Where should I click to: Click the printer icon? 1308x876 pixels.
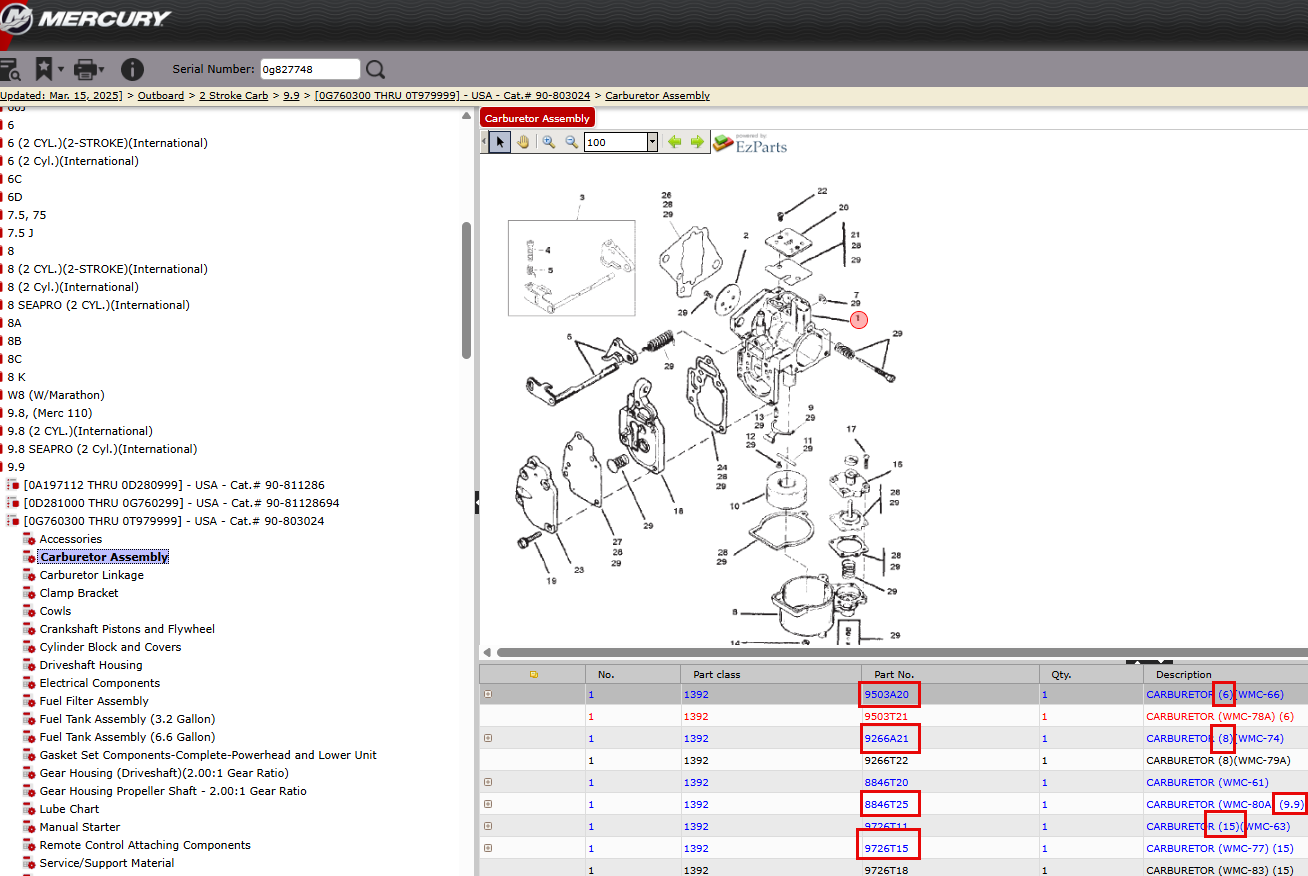coord(85,69)
